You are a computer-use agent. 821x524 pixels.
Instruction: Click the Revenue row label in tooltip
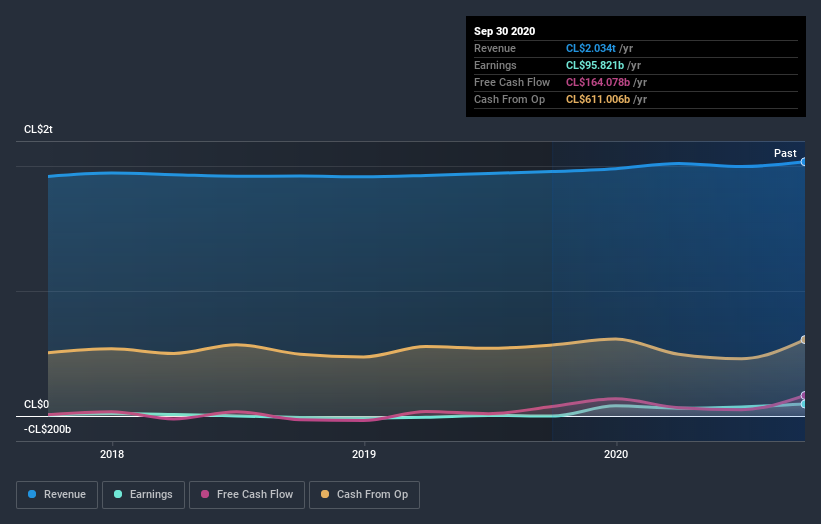click(495, 48)
